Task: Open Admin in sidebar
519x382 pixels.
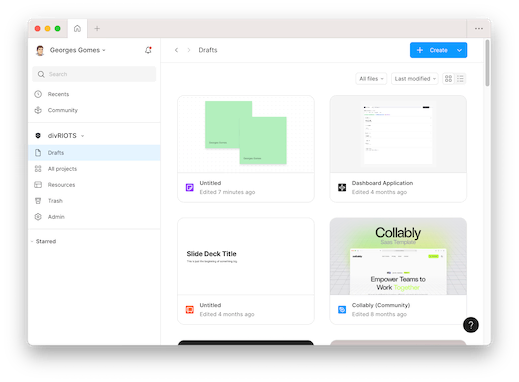Action: point(94,217)
